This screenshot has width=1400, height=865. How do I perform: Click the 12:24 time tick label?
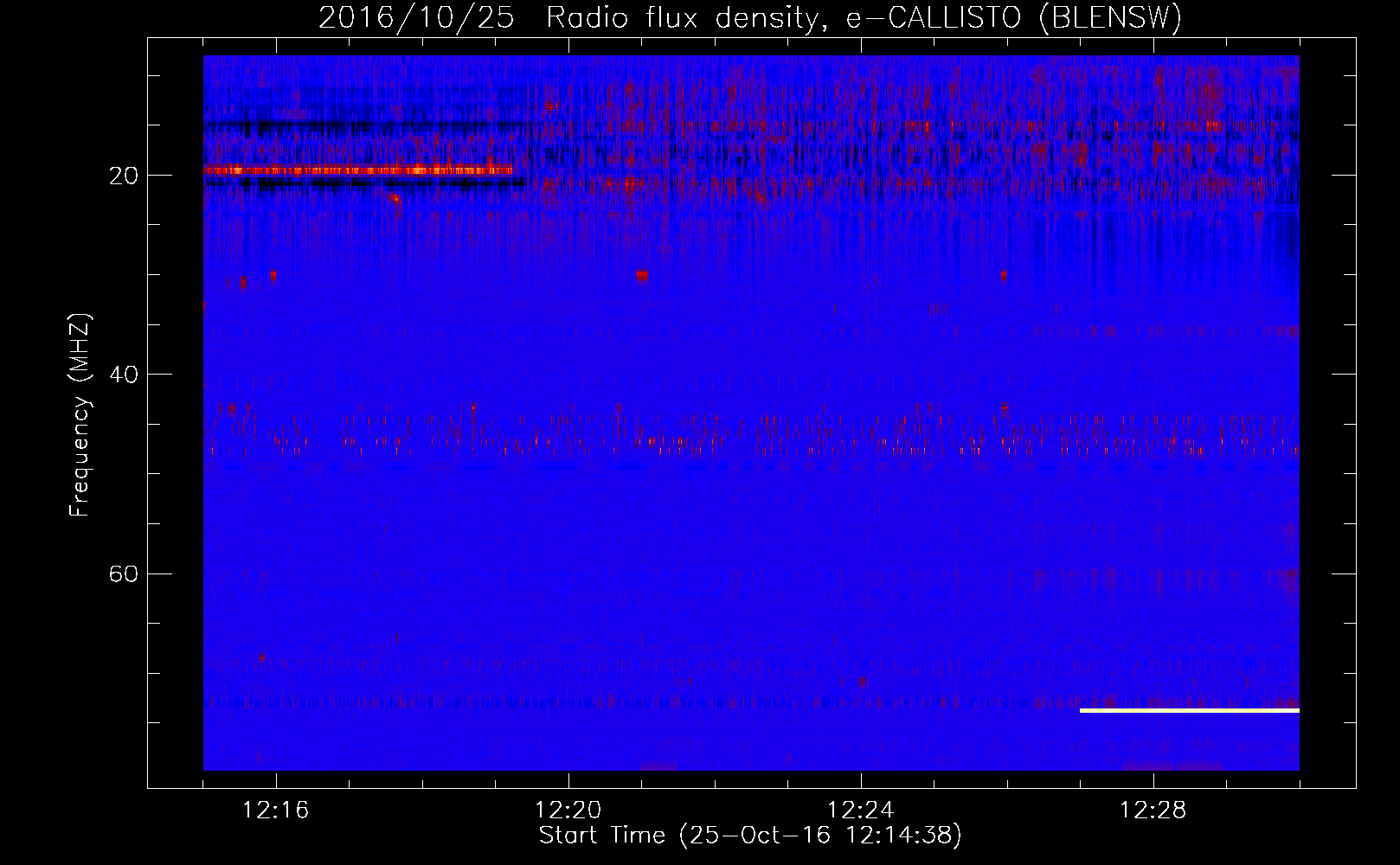click(x=861, y=811)
